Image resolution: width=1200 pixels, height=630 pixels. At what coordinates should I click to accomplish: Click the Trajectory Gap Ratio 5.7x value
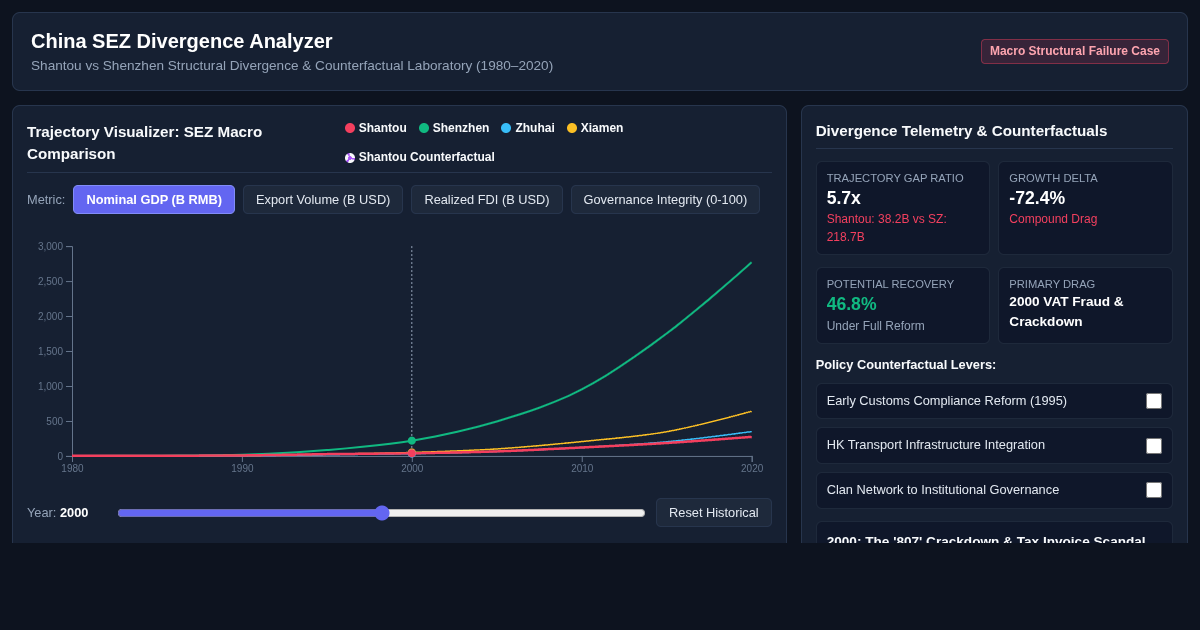[x=844, y=198]
